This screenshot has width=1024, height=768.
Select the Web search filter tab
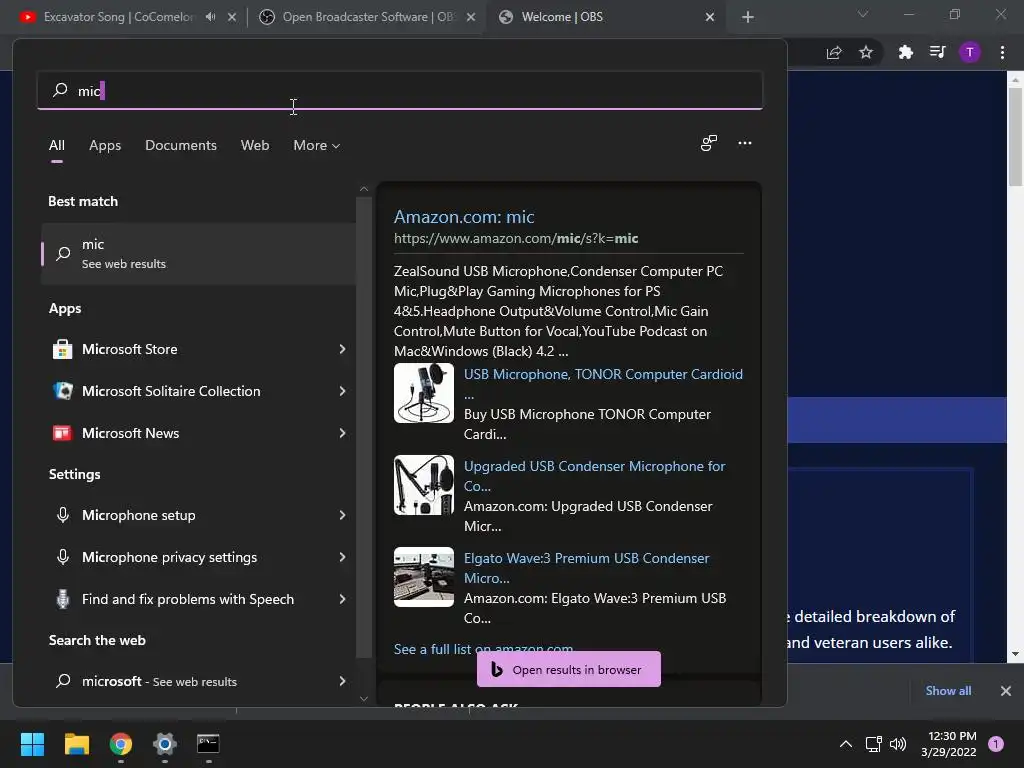[x=255, y=146]
